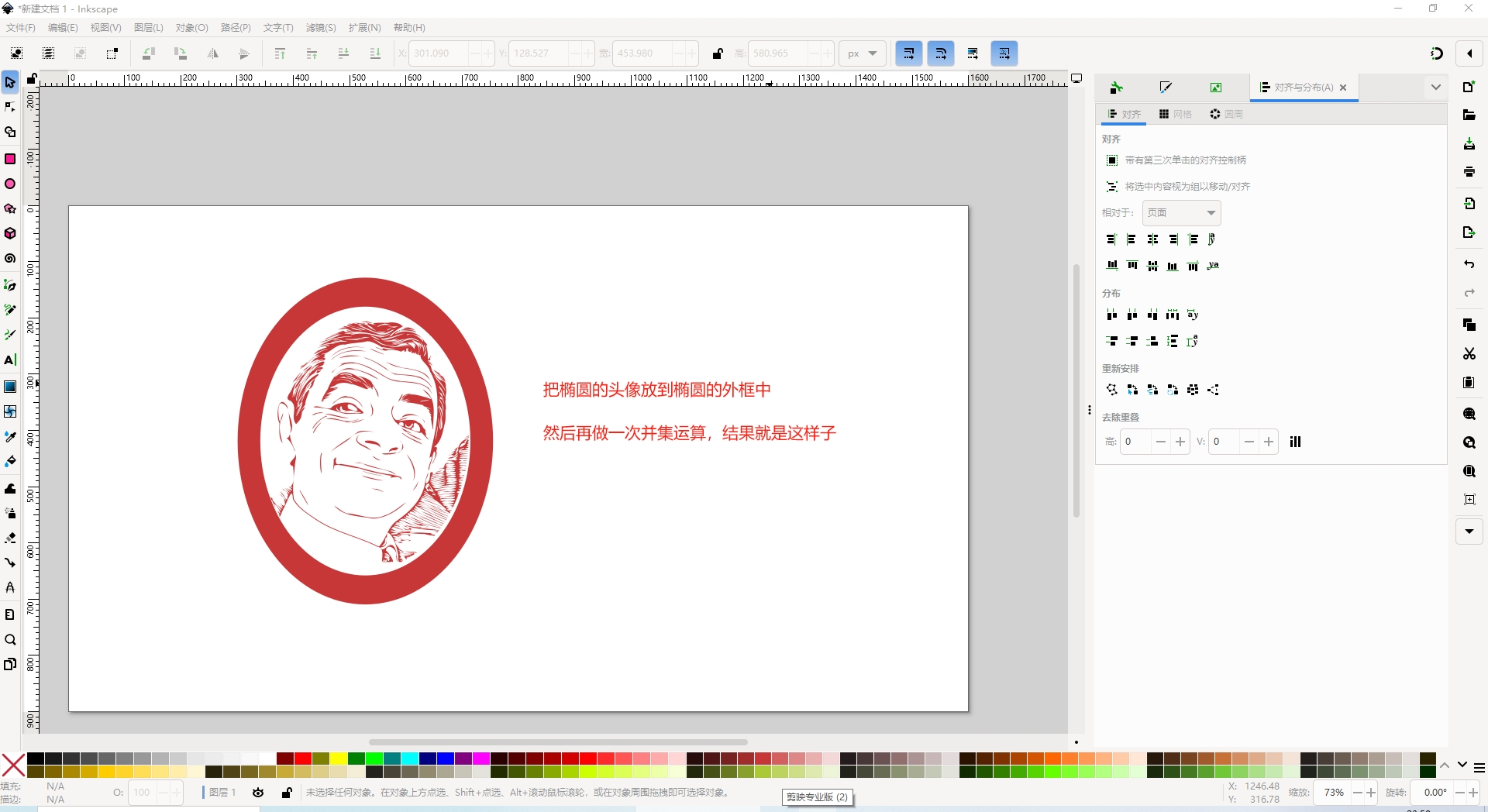
Task: Click the Undo arrow icon
Action: 1469,264
